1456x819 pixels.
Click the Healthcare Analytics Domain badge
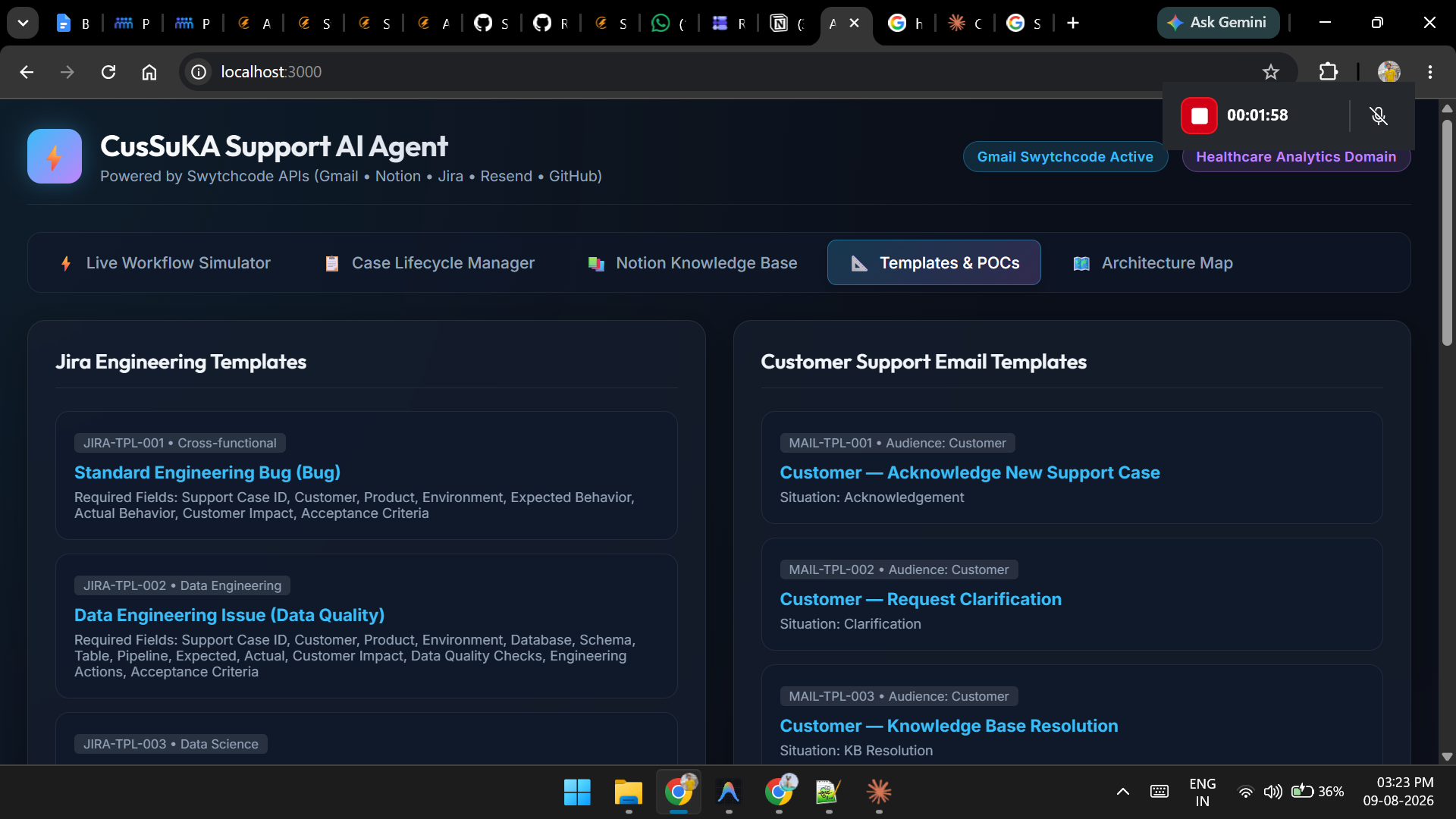click(1296, 157)
